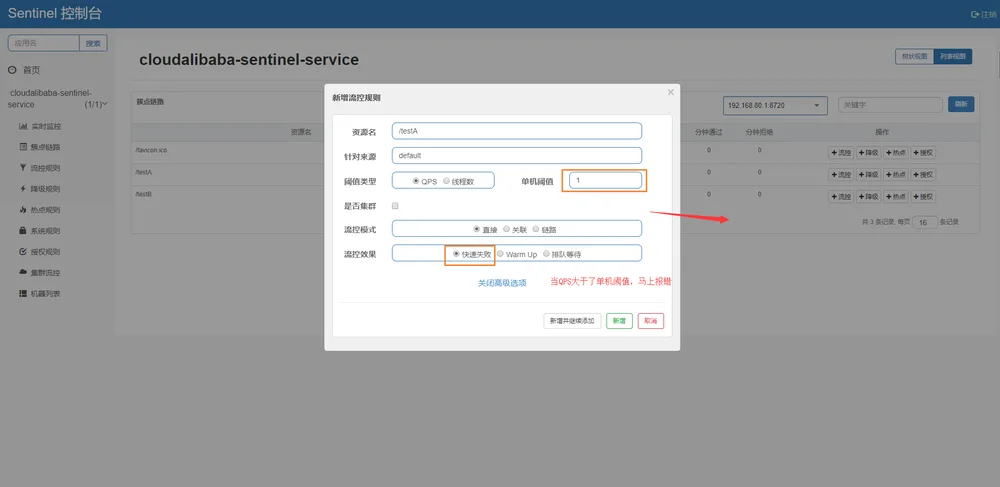Viewport: 1000px width, 487px height.
Task: Choose 链路 flow control mode
Action: [x=536, y=229]
